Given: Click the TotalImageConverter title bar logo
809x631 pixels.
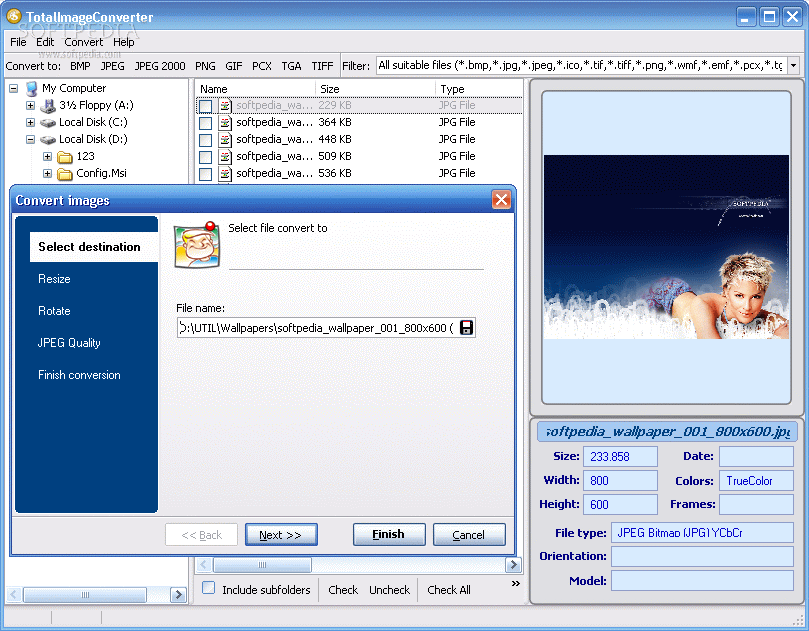Looking at the screenshot, I should pyautogui.click(x=13, y=16).
